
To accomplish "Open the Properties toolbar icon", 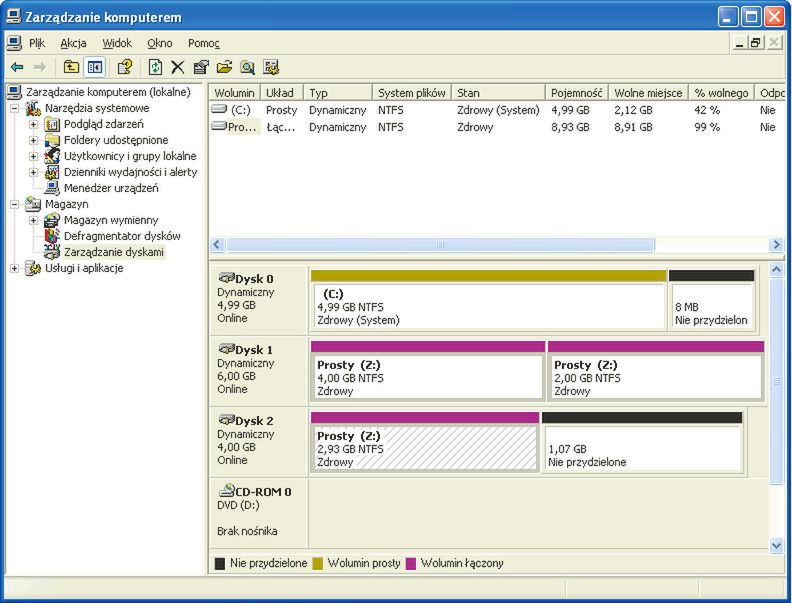I will pyautogui.click(x=201, y=67).
